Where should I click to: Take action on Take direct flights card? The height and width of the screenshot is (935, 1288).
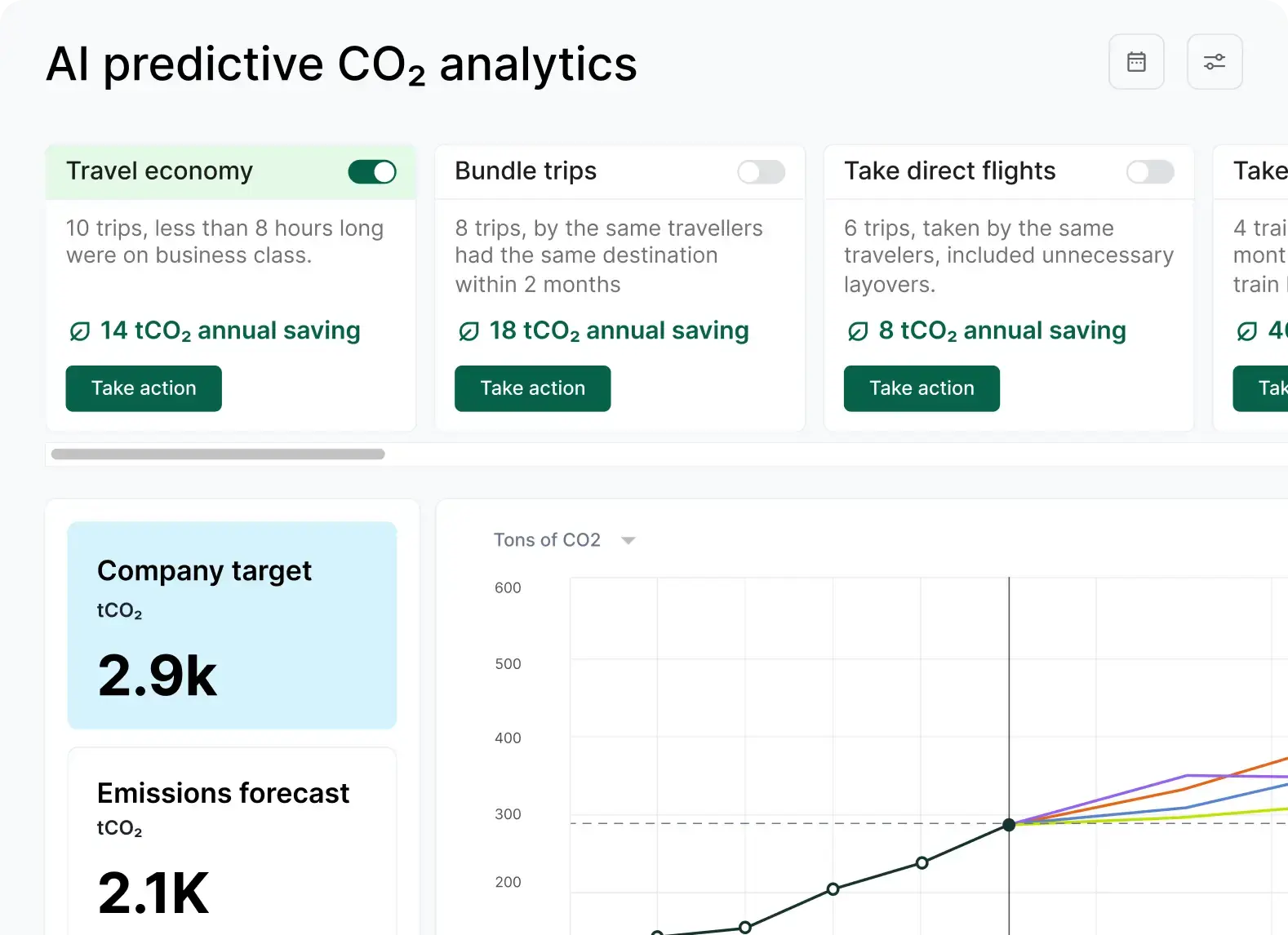click(922, 388)
